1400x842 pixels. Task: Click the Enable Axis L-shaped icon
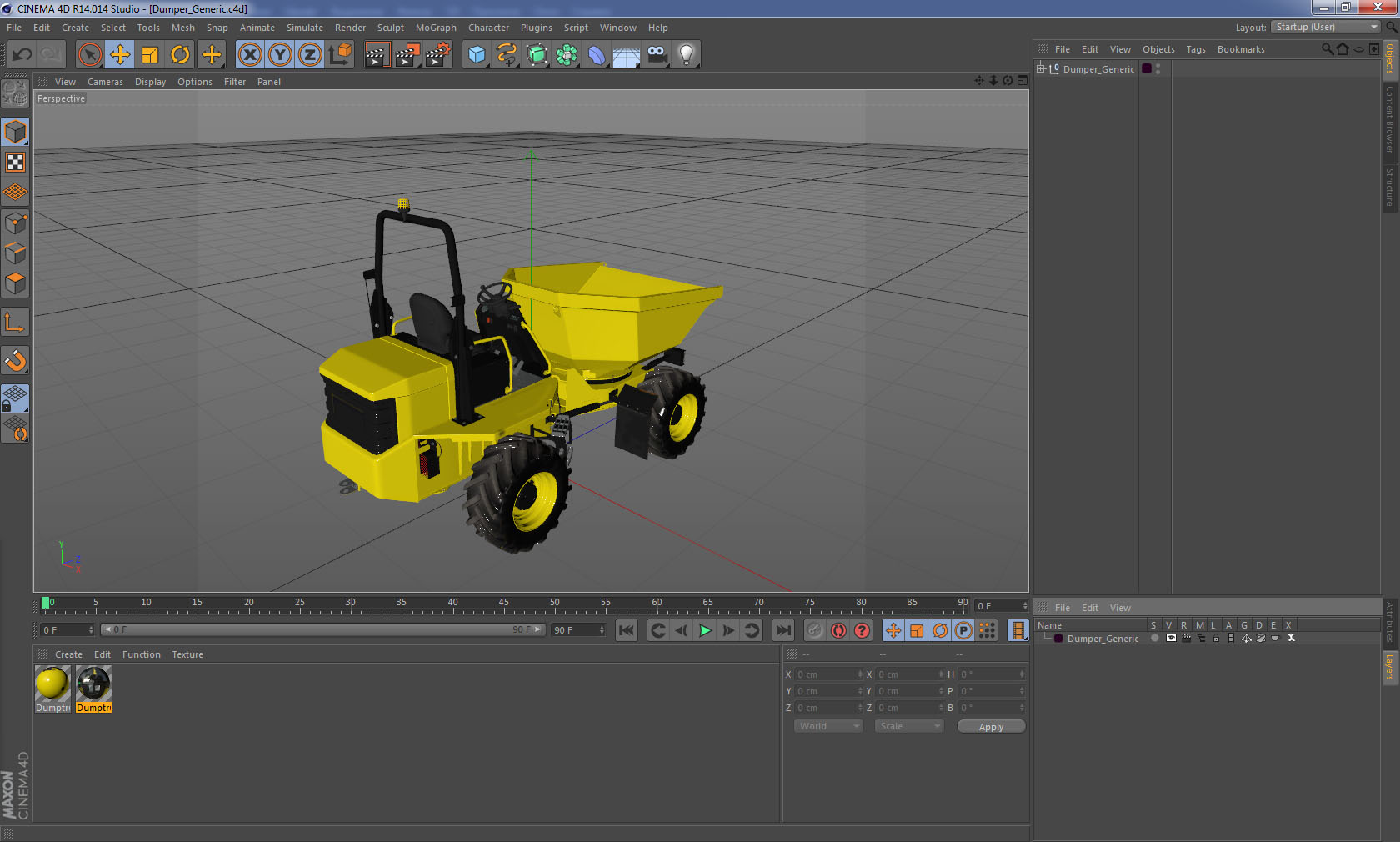tap(15, 322)
